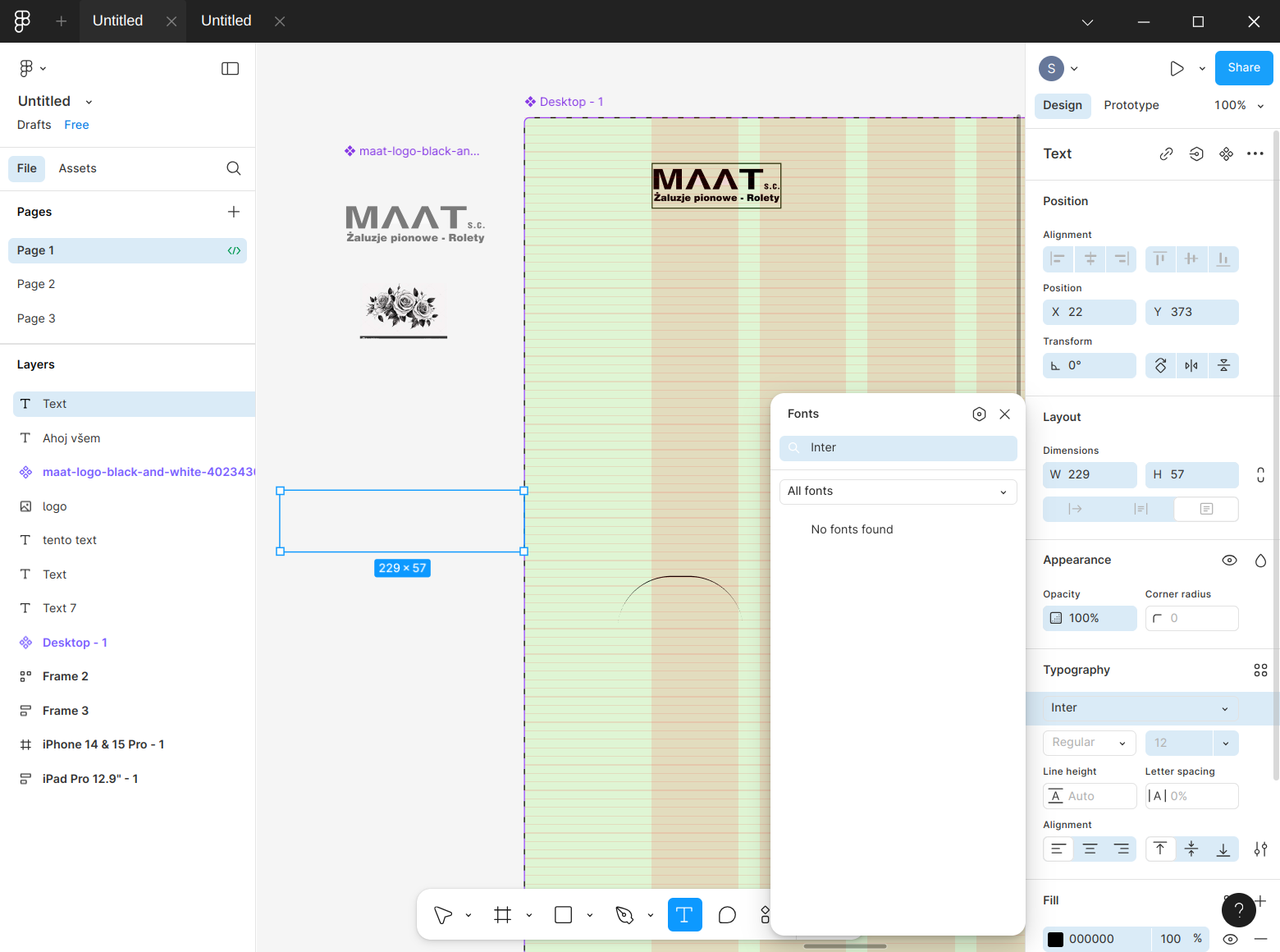
Task: Toggle the sidebar collapse icon
Action: click(x=230, y=68)
